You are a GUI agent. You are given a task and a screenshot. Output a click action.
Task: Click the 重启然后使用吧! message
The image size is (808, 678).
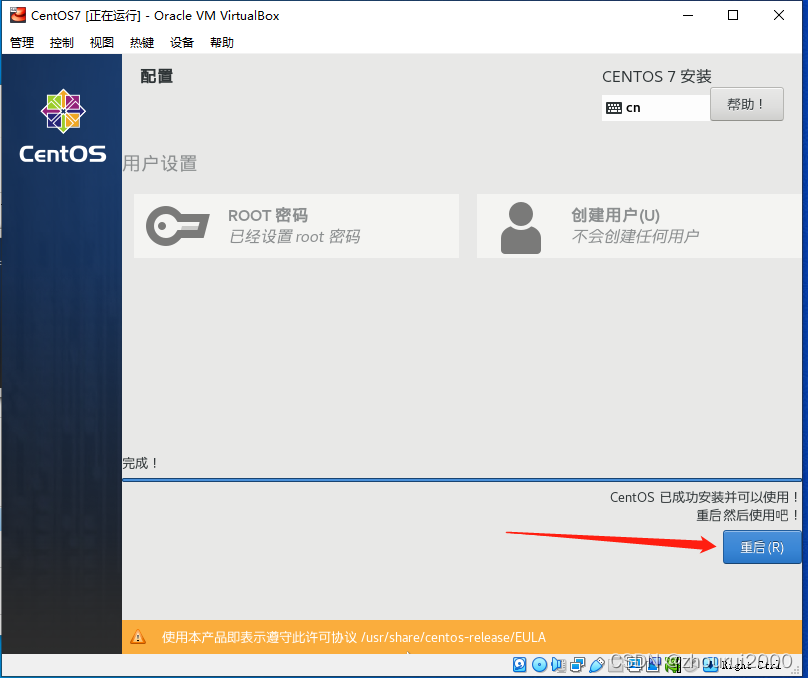tap(748, 515)
